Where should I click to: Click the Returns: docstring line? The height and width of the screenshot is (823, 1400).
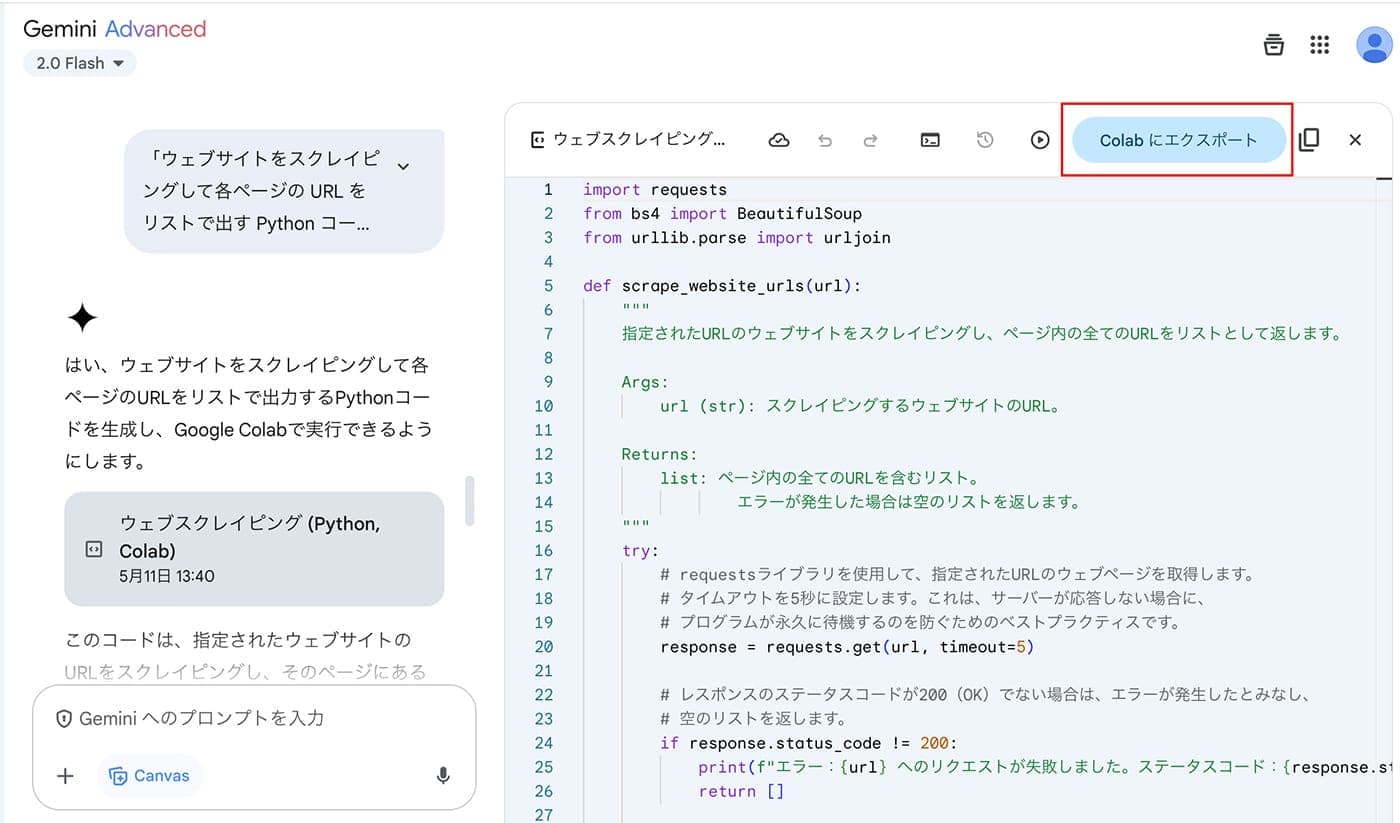click(x=659, y=454)
